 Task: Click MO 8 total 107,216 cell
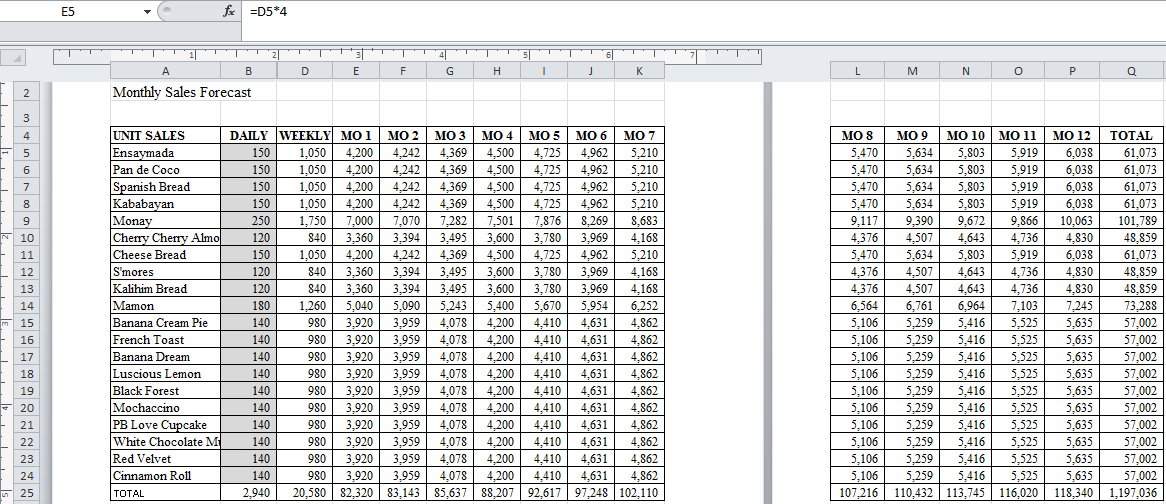tap(857, 493)
